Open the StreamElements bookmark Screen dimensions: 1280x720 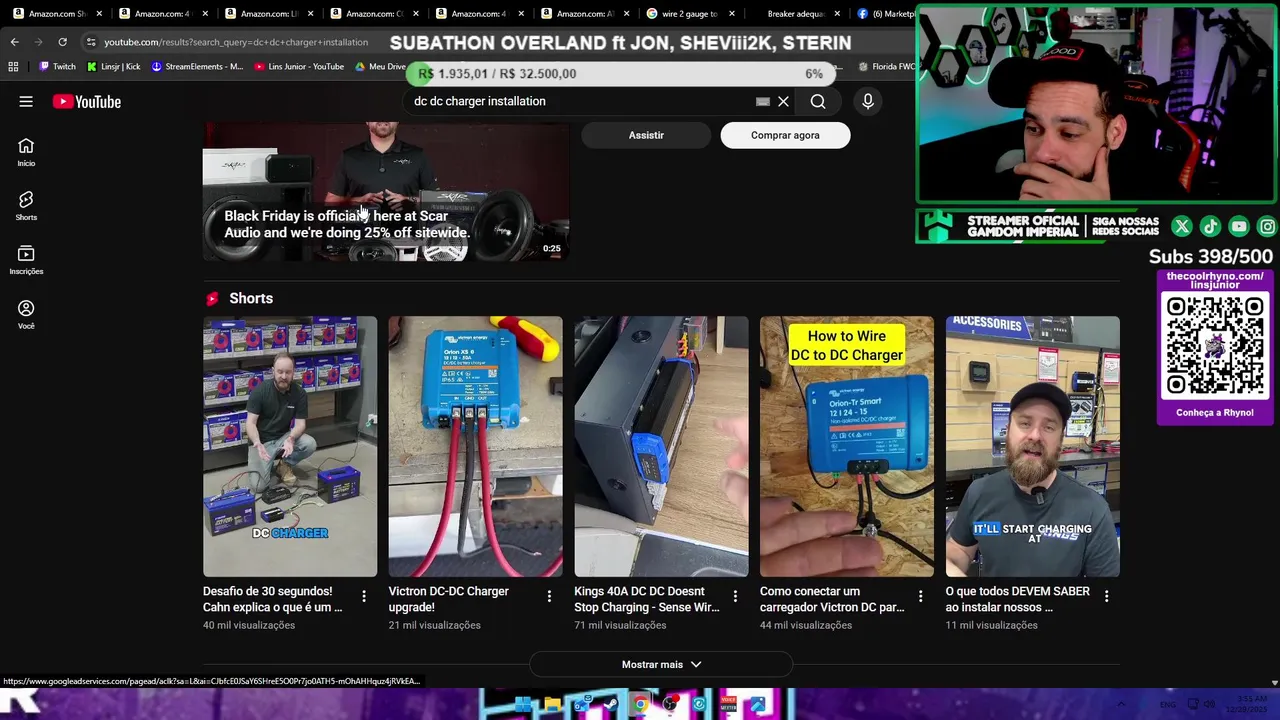197,67
